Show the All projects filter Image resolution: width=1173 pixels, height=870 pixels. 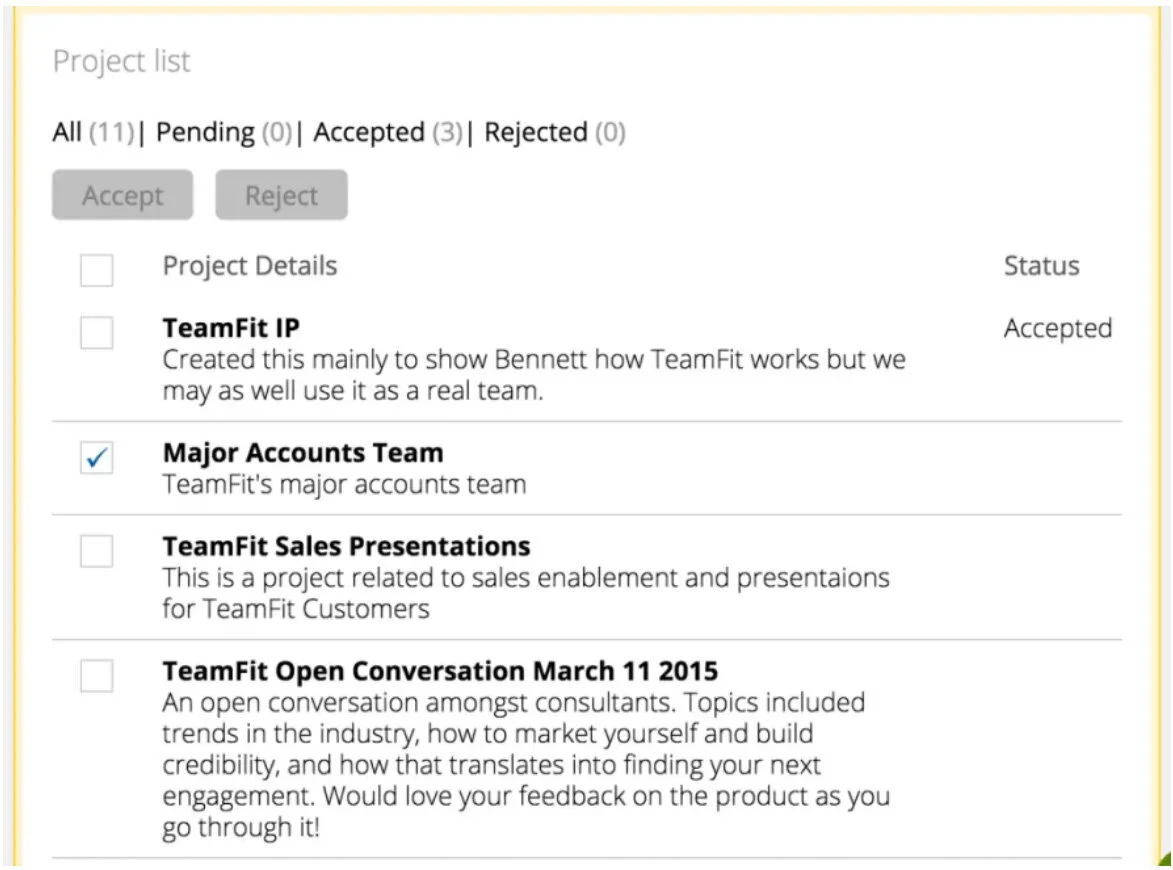68,132
